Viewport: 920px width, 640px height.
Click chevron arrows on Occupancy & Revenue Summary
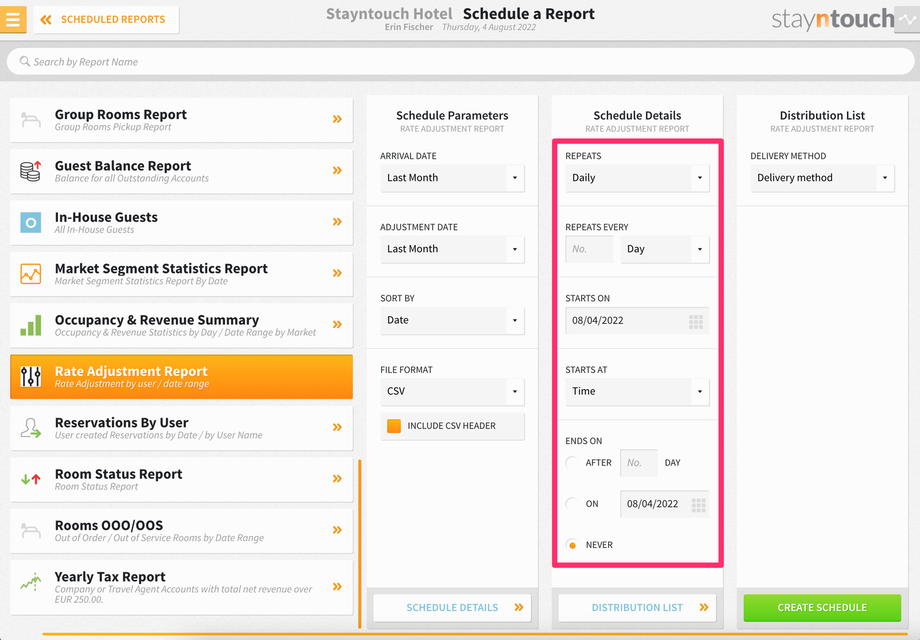click(337, 324)
